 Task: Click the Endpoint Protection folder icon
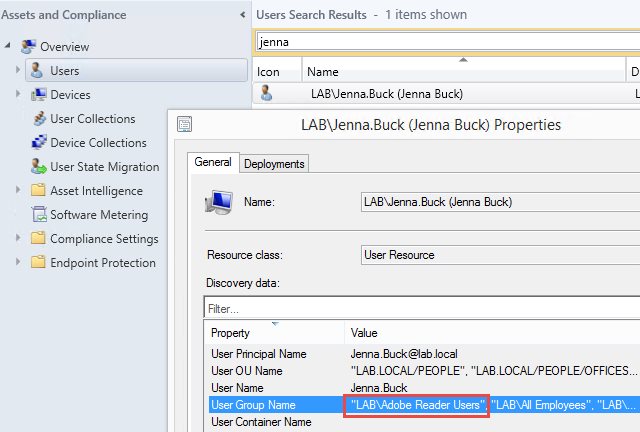click(38, 262)
